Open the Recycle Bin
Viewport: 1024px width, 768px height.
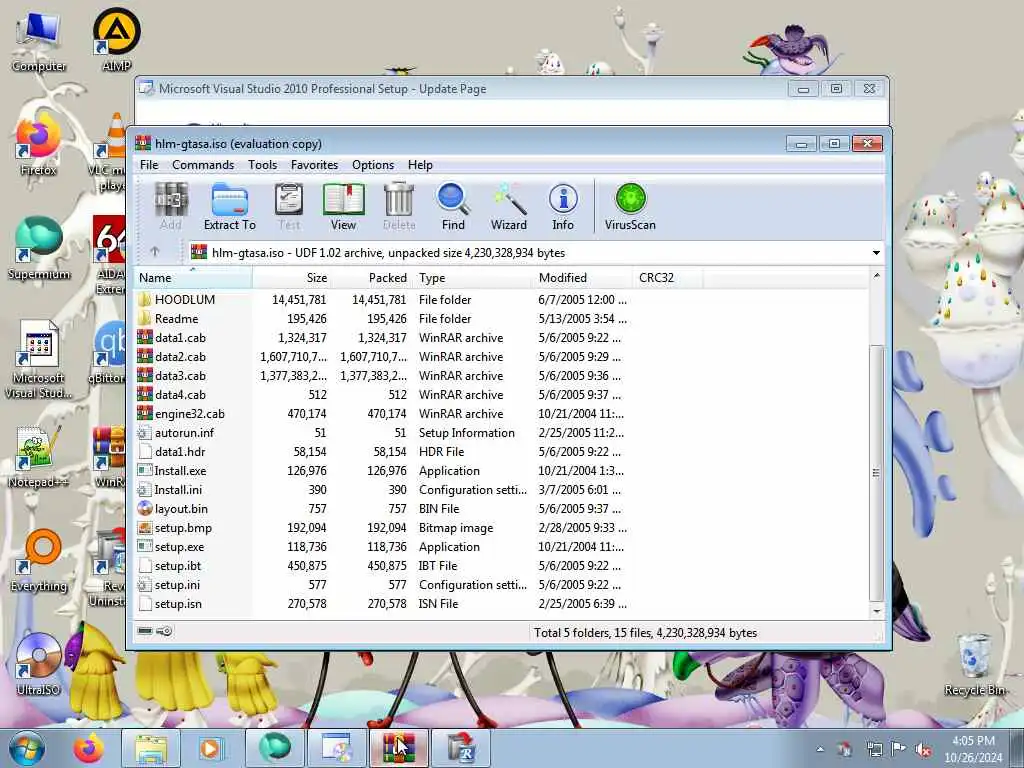(975, 665)
